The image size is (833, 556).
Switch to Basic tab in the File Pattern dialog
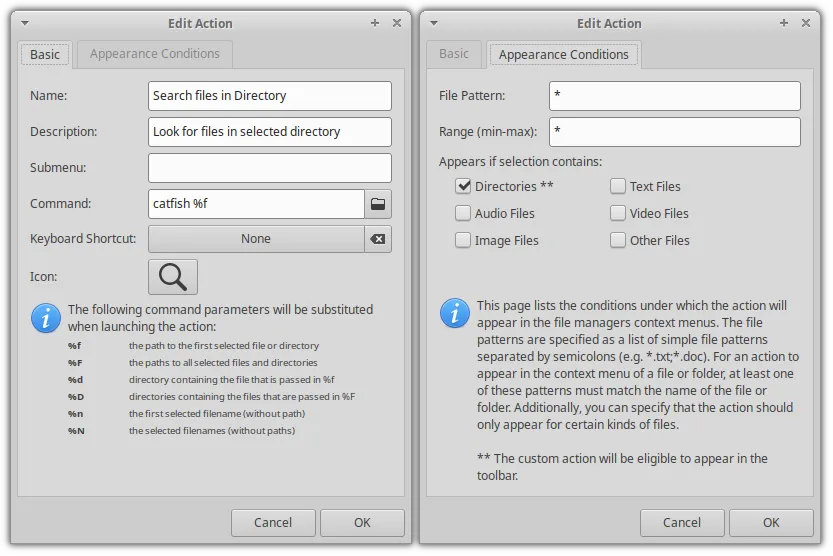[x=454, y=54]
